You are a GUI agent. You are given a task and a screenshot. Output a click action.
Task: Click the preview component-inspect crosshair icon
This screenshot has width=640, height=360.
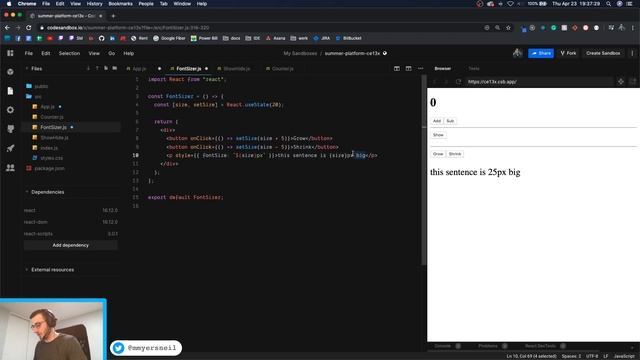(621, 82)
